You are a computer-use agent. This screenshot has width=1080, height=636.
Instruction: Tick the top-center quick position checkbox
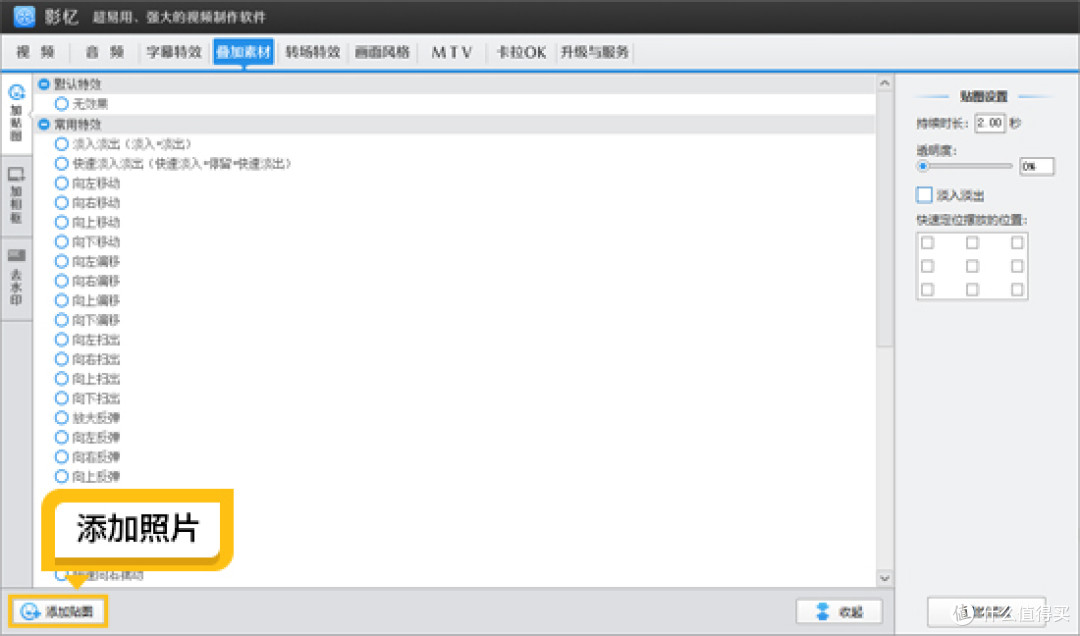[x=972, y=243]
